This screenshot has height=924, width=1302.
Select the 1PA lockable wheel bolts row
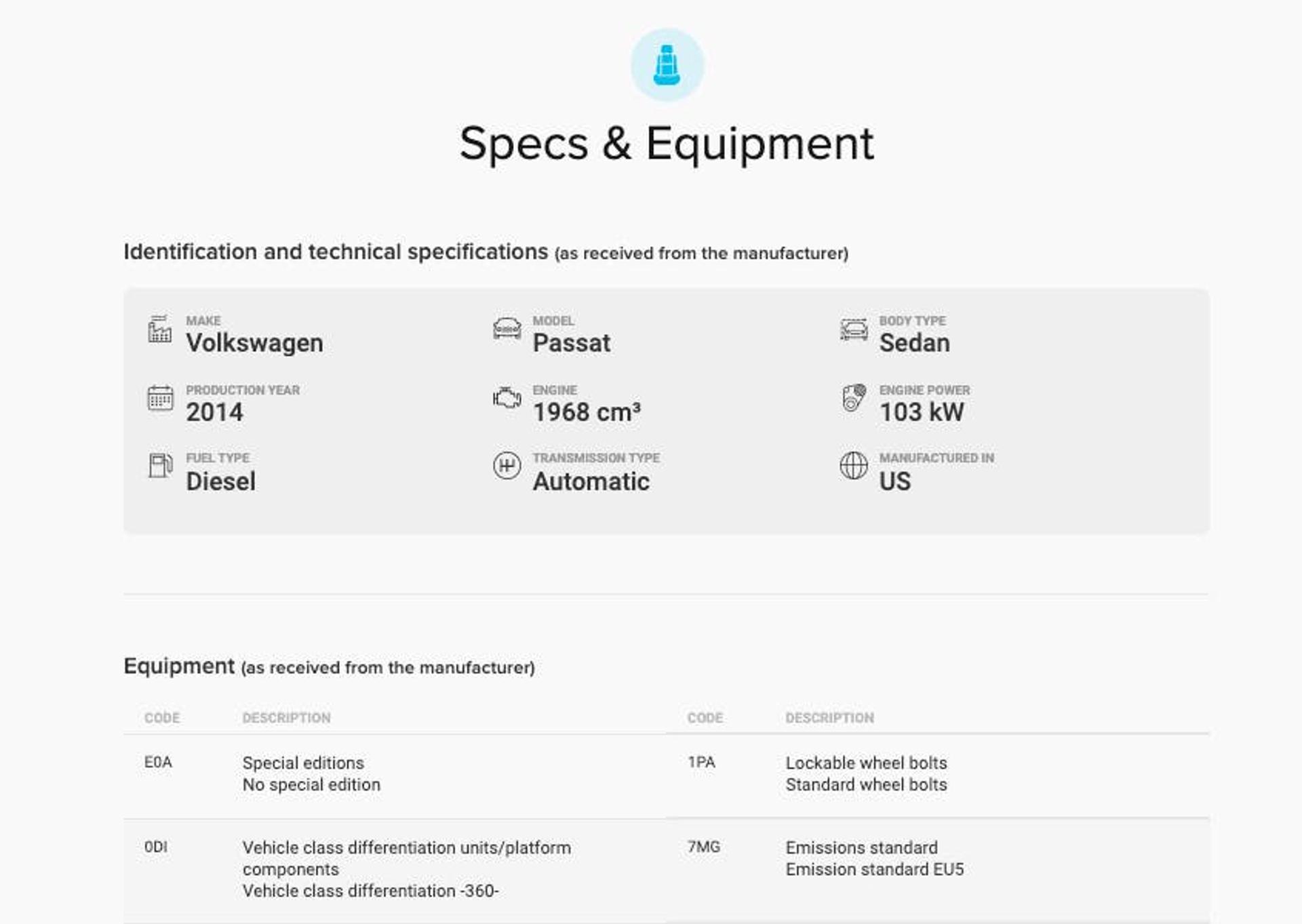tap(866, 774)
